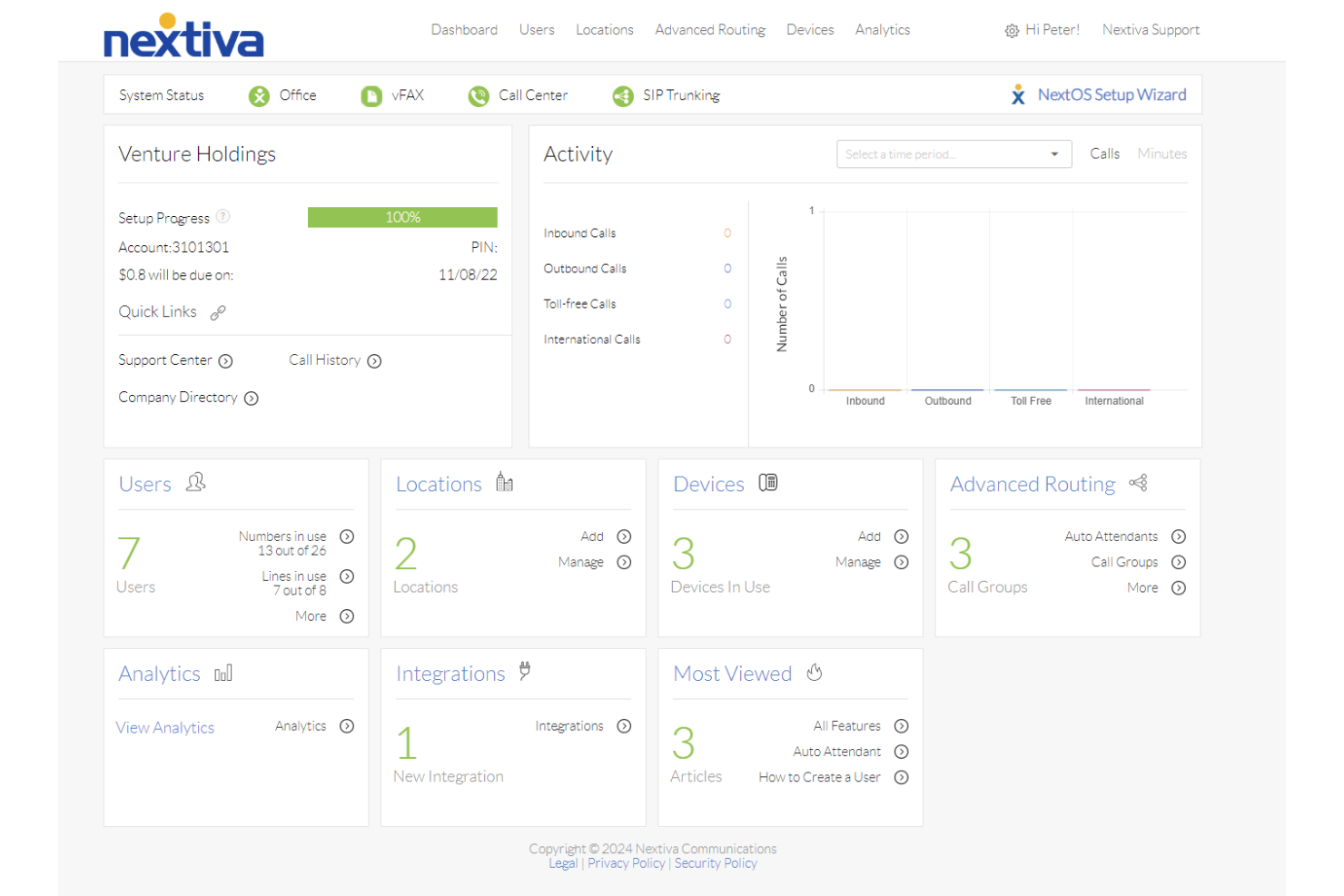Image resolution: width=1344 pixels, height=896 pixels.
Task: Click the Integrations panel plug icon
Action: [525, 671]
